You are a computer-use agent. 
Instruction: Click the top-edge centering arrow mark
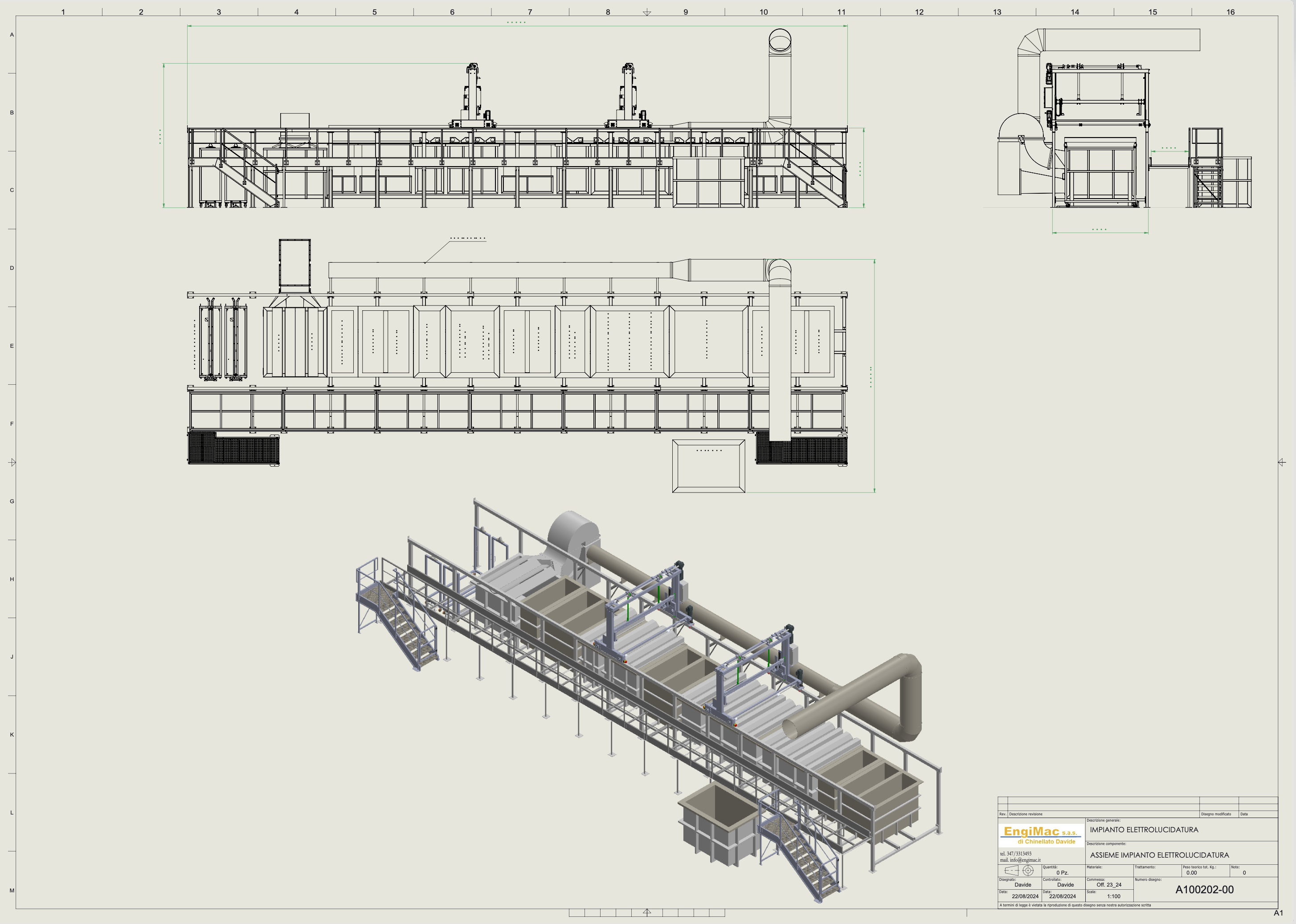point(647,12)
